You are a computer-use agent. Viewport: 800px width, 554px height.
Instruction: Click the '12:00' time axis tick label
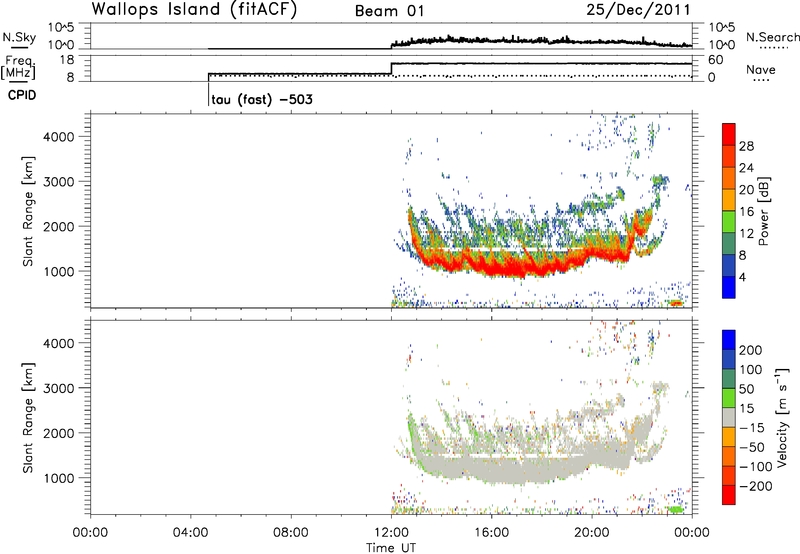click(391, 533)
